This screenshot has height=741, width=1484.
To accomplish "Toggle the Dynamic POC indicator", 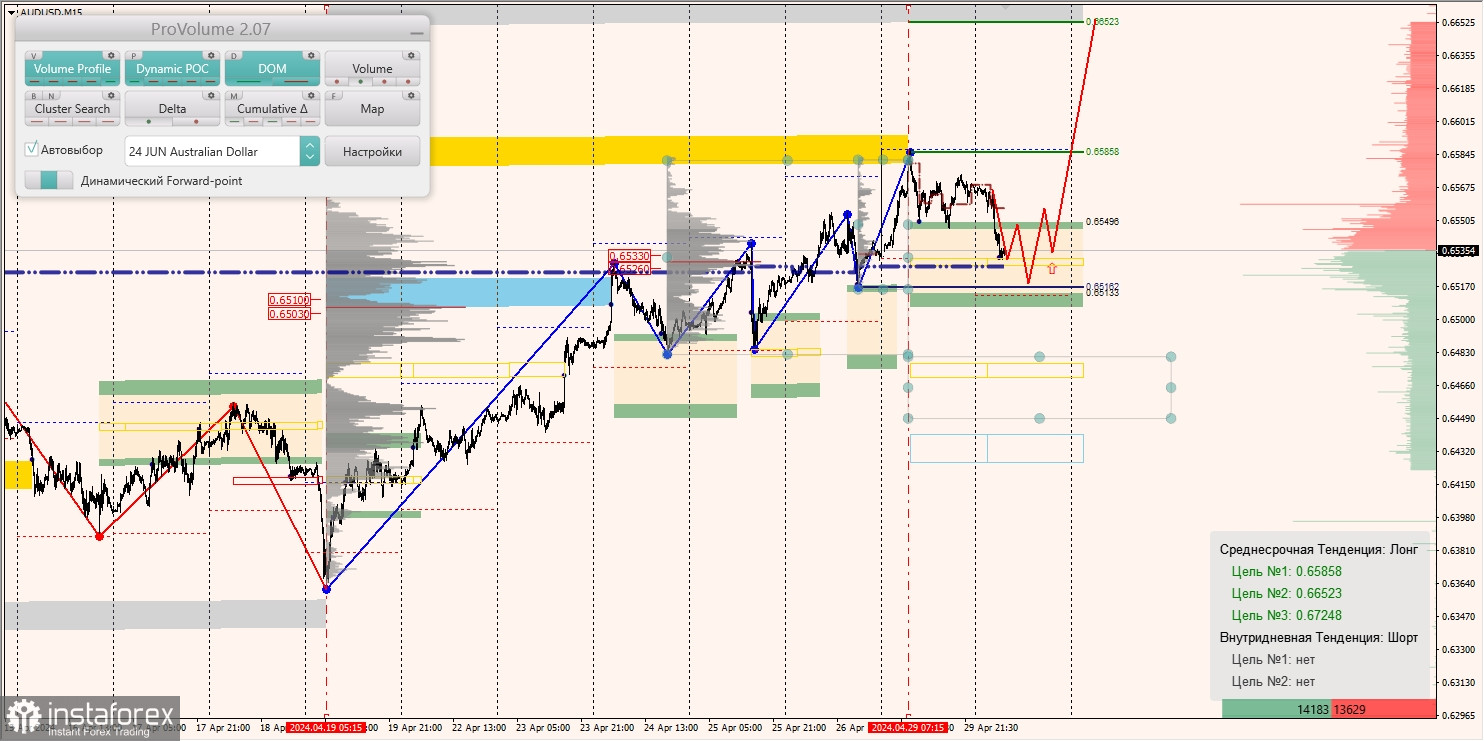I will (x=172, y=69).
